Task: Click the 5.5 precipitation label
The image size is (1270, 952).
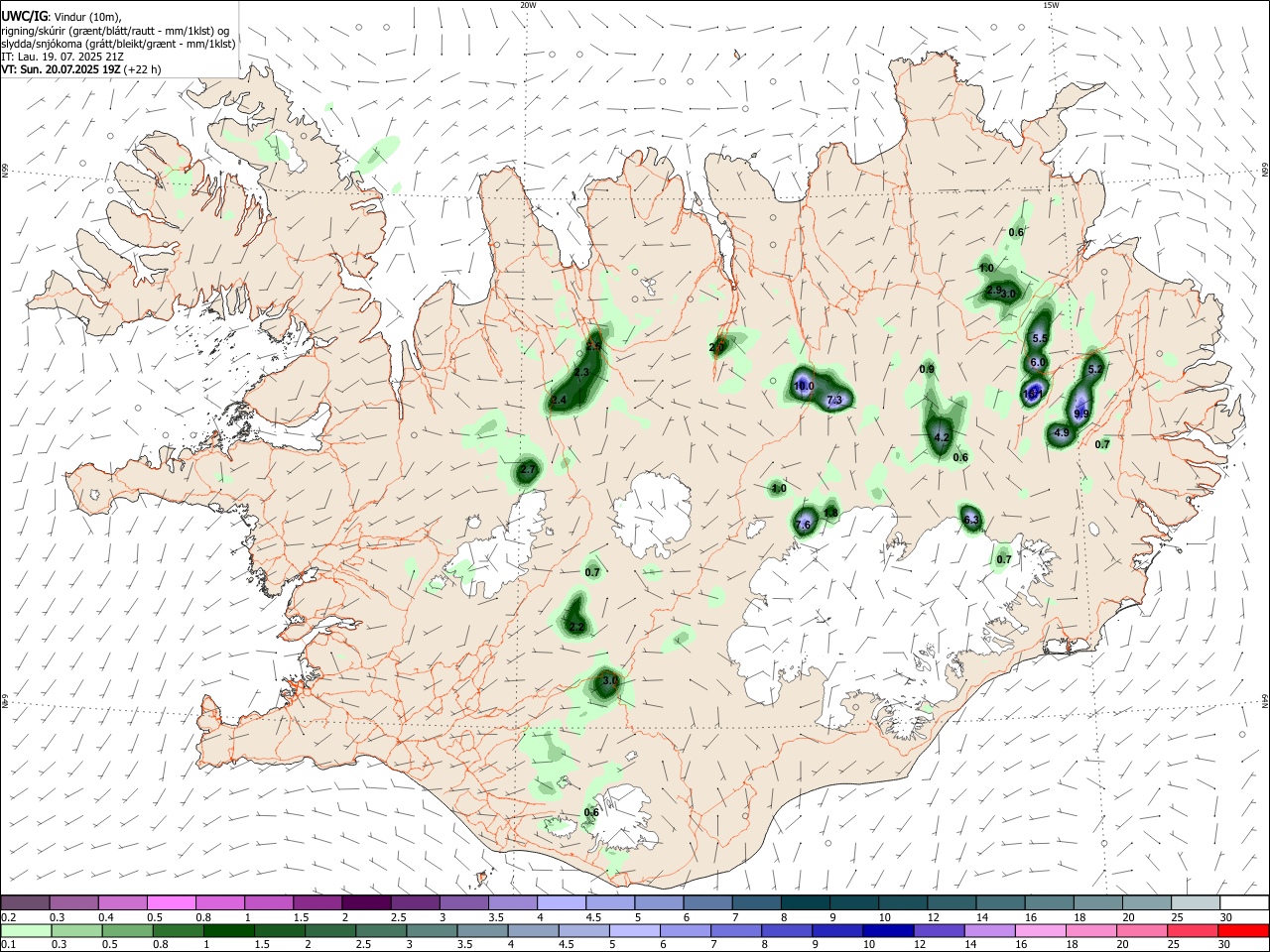Action: [1040, 338]
